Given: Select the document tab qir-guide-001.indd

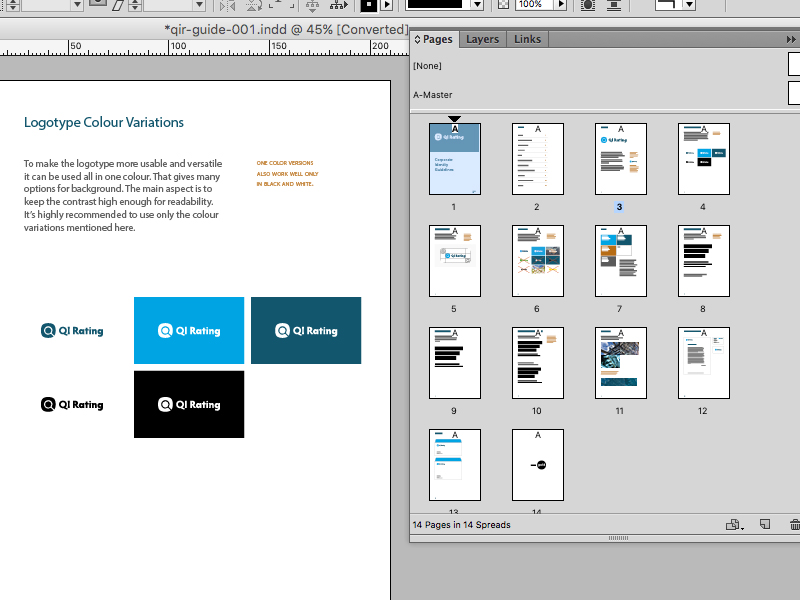Looking at the screenshot, I should [285, 30].
